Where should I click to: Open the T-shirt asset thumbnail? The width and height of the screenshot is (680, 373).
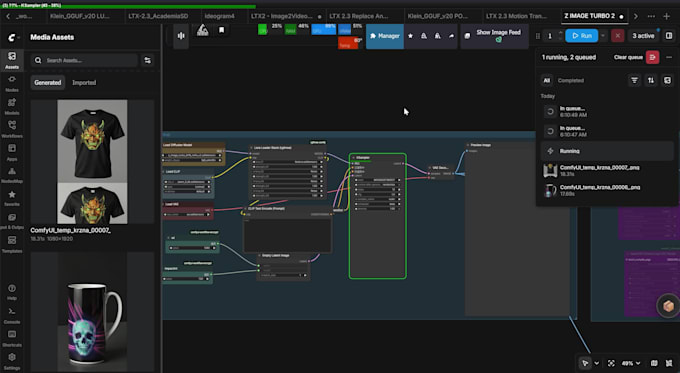(x=92, y=162)
